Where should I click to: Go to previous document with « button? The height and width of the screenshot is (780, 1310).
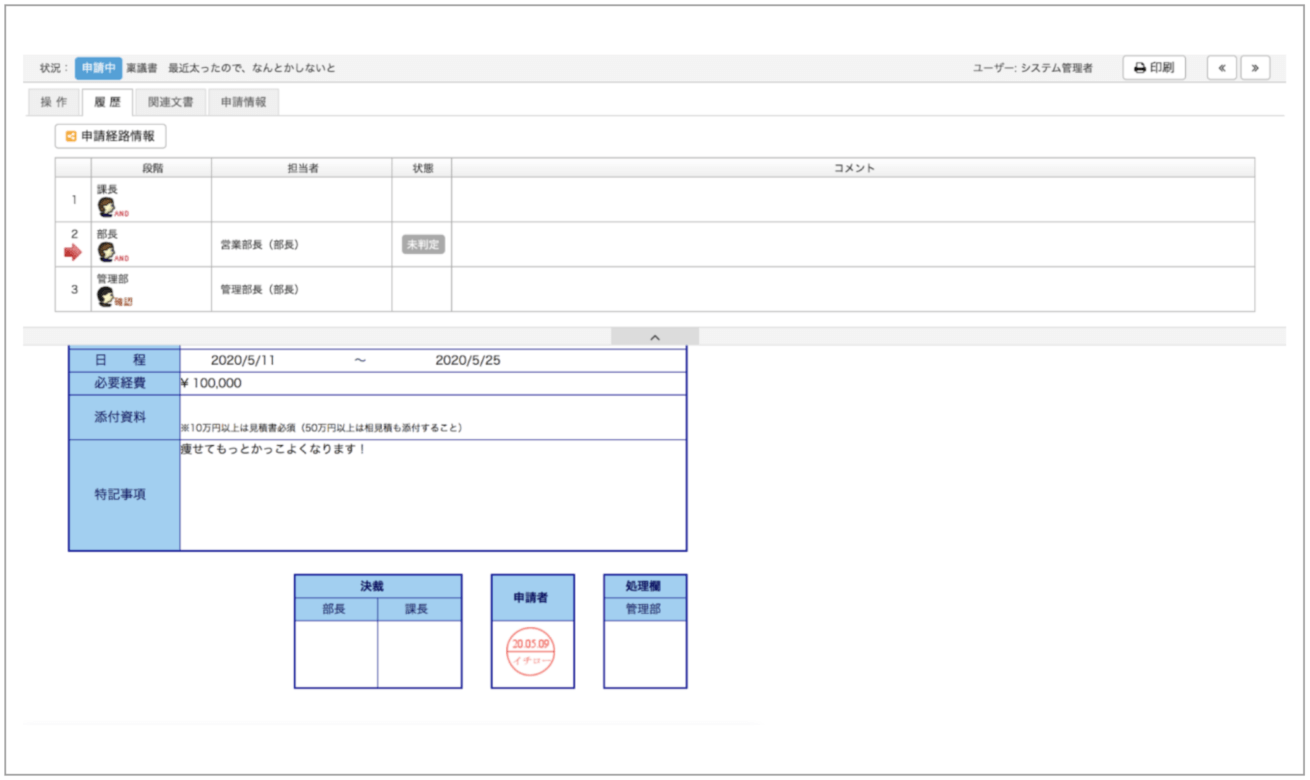pos(1222,68)
